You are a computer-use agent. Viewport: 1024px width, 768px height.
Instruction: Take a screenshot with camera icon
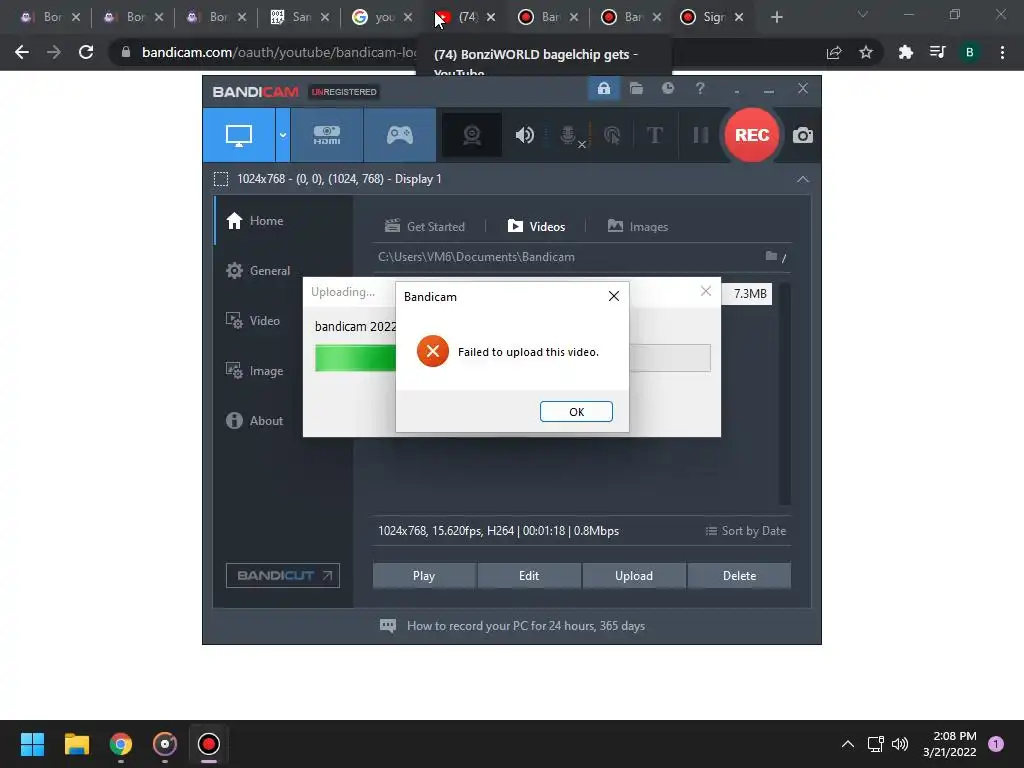(803, 135)
